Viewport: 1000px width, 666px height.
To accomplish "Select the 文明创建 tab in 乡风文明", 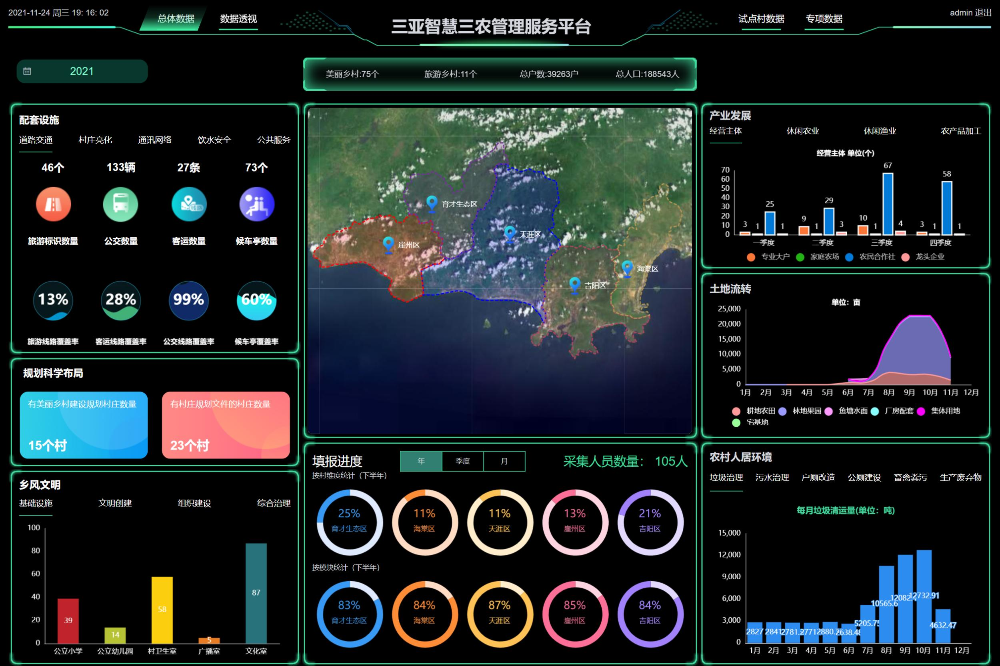I will (x=115, y=503).
